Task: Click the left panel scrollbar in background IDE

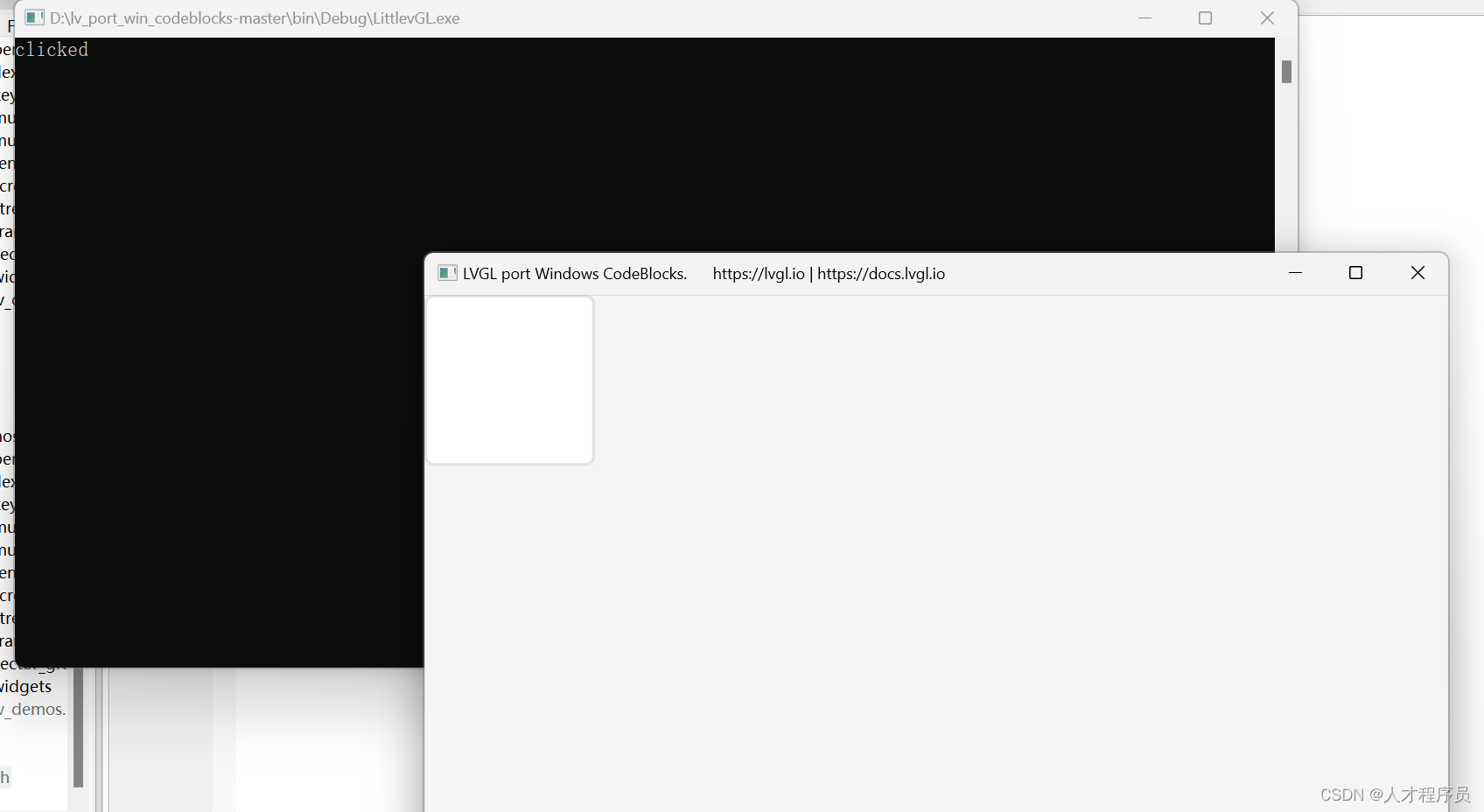Action: [x=78, y=727]
